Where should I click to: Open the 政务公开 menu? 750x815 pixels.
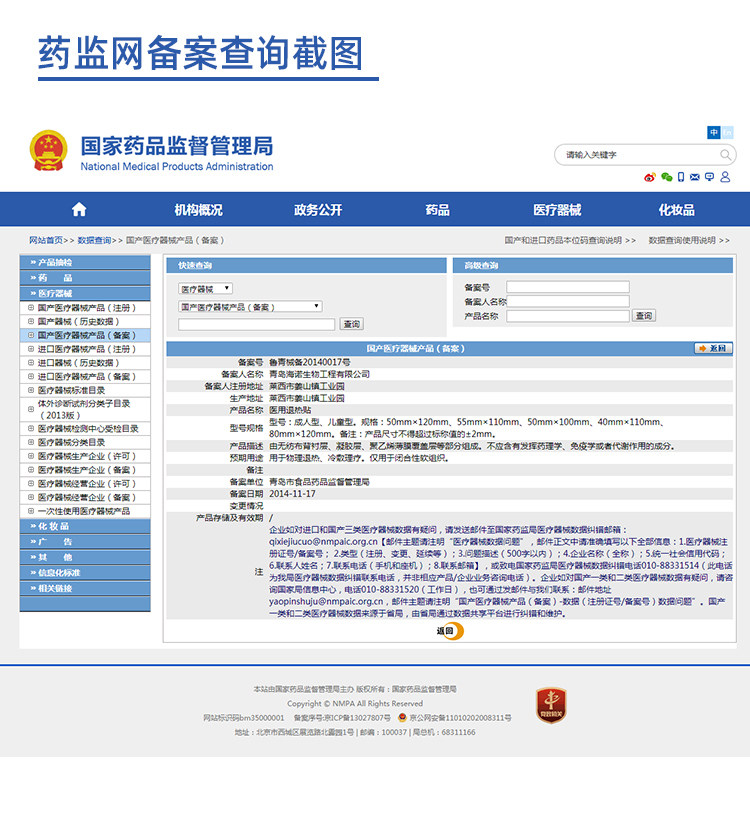318,209
